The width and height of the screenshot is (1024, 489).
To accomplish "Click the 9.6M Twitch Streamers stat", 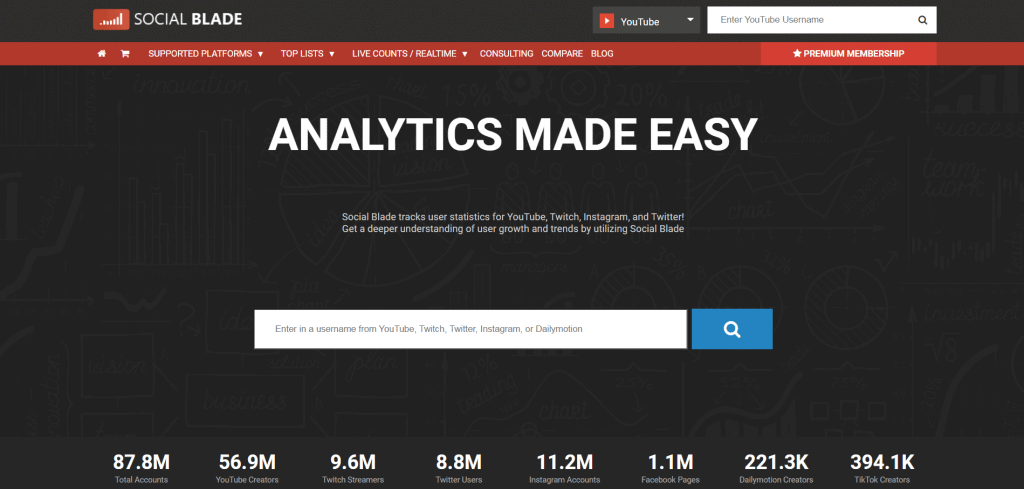I will pos(353,469).
